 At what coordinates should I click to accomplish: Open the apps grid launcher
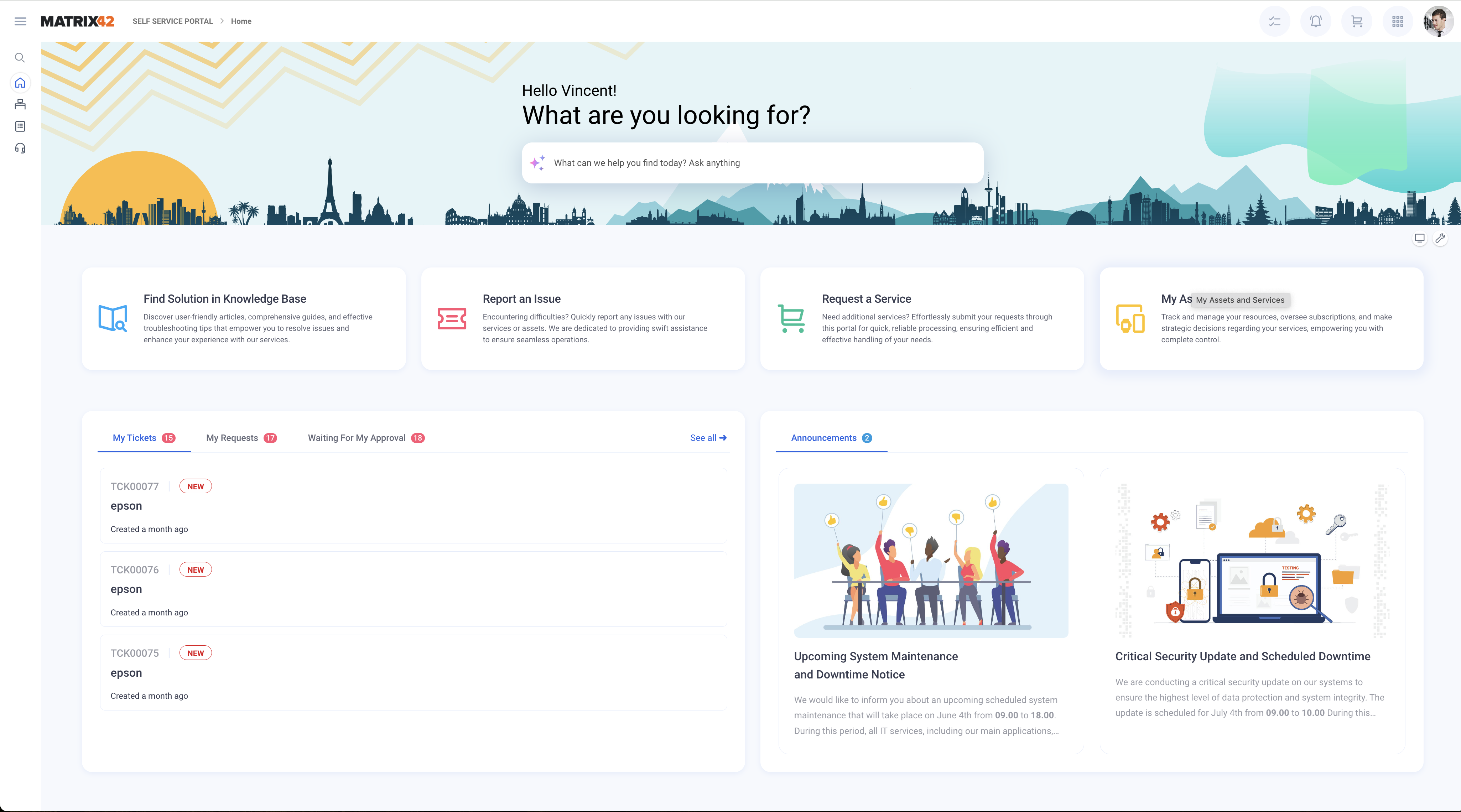click(1398, 22)
